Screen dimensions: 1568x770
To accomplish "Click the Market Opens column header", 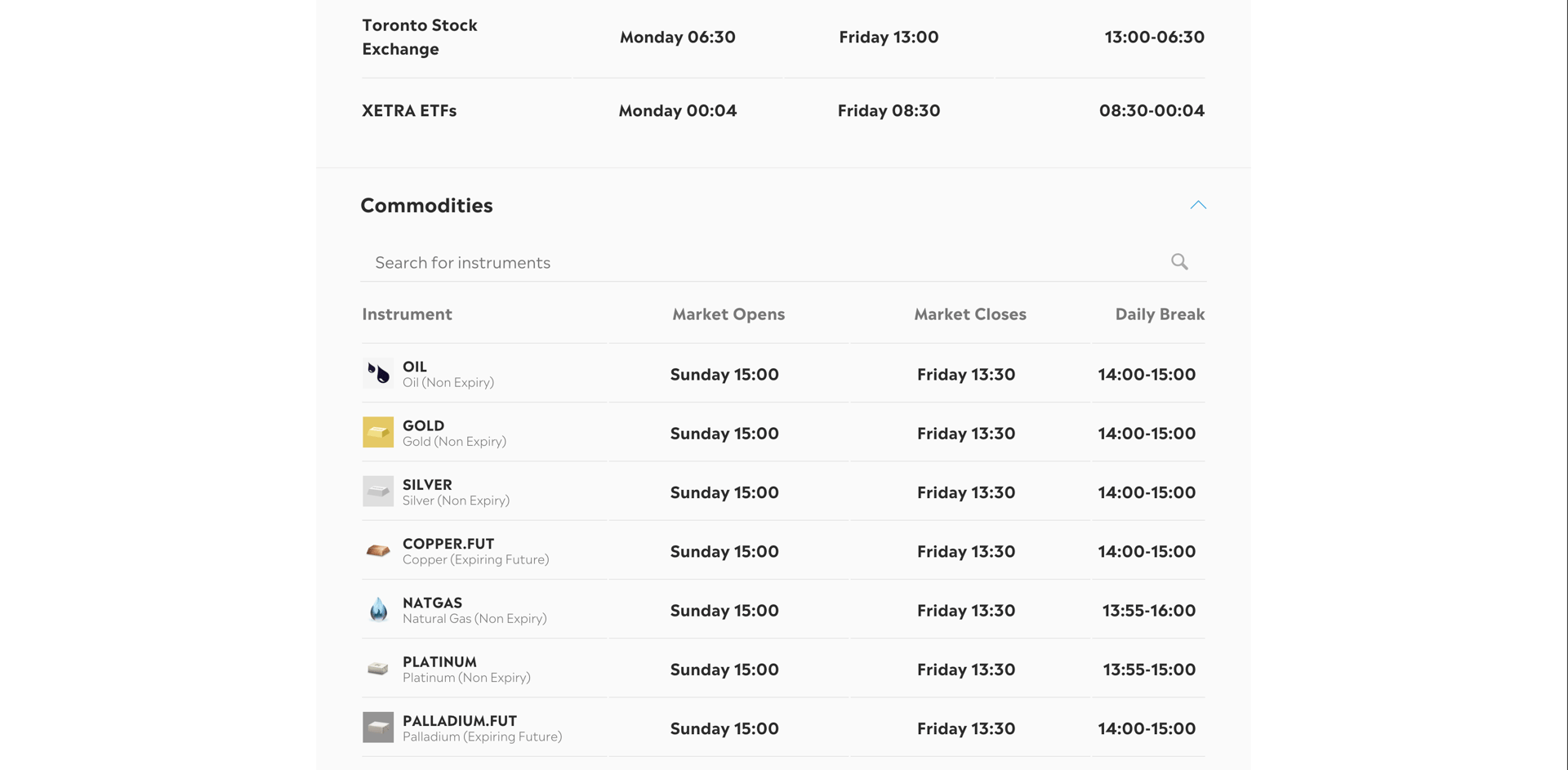I will coord(728,314).
